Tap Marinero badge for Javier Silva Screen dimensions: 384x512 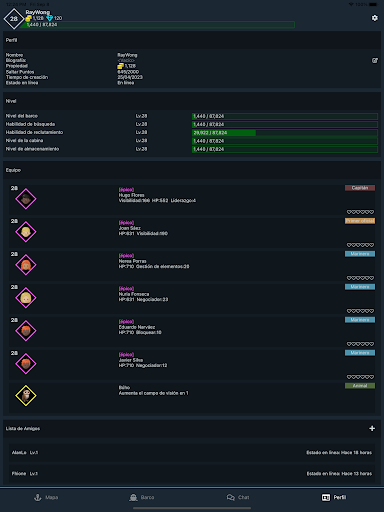pos(360,353)
